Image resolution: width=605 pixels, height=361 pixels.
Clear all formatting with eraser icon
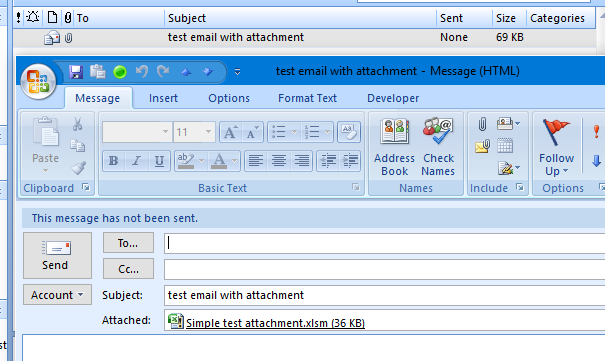click(x=349, y=132)
